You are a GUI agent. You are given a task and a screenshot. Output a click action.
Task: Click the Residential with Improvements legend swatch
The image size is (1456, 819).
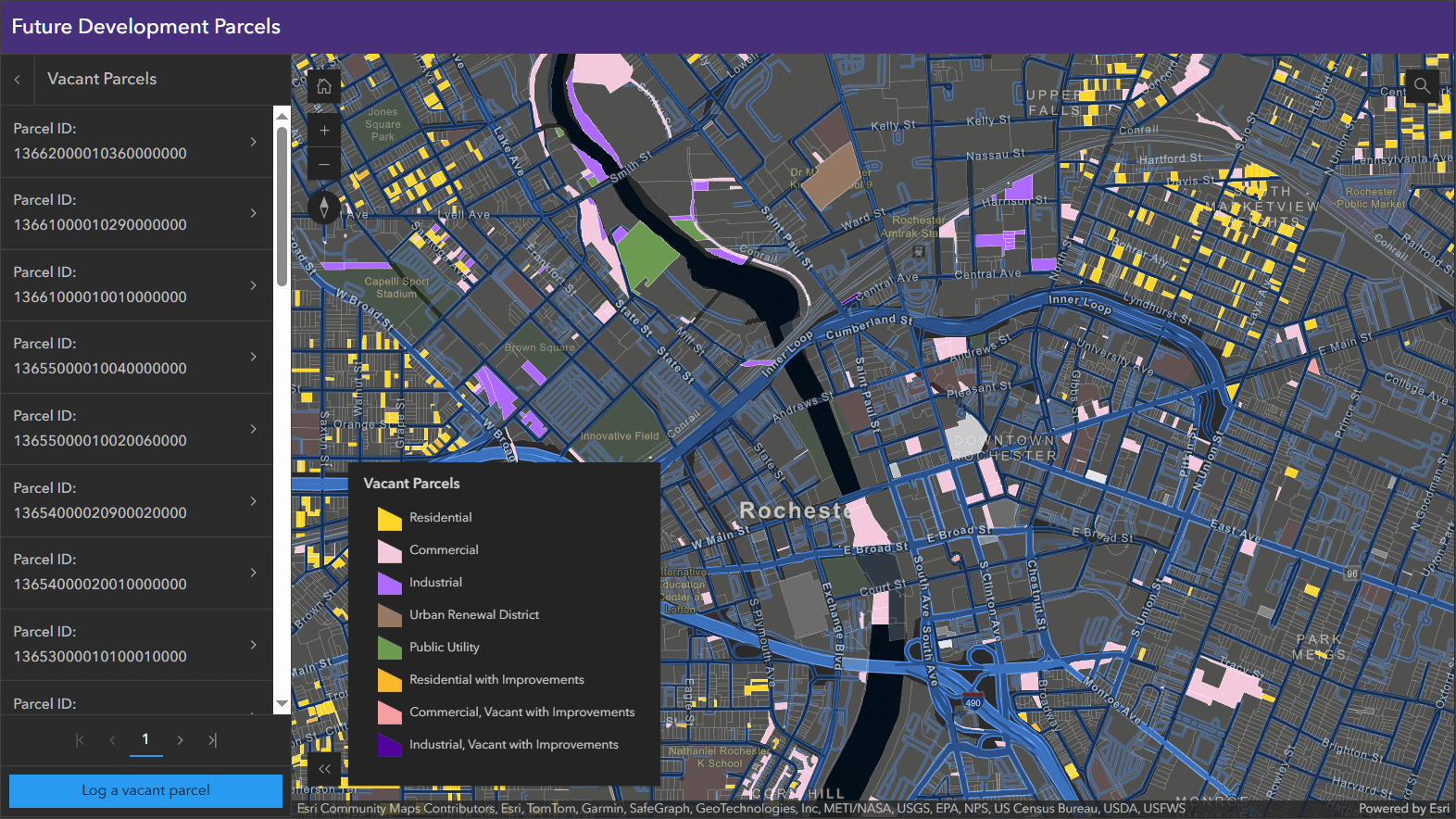tap(390, 680)
